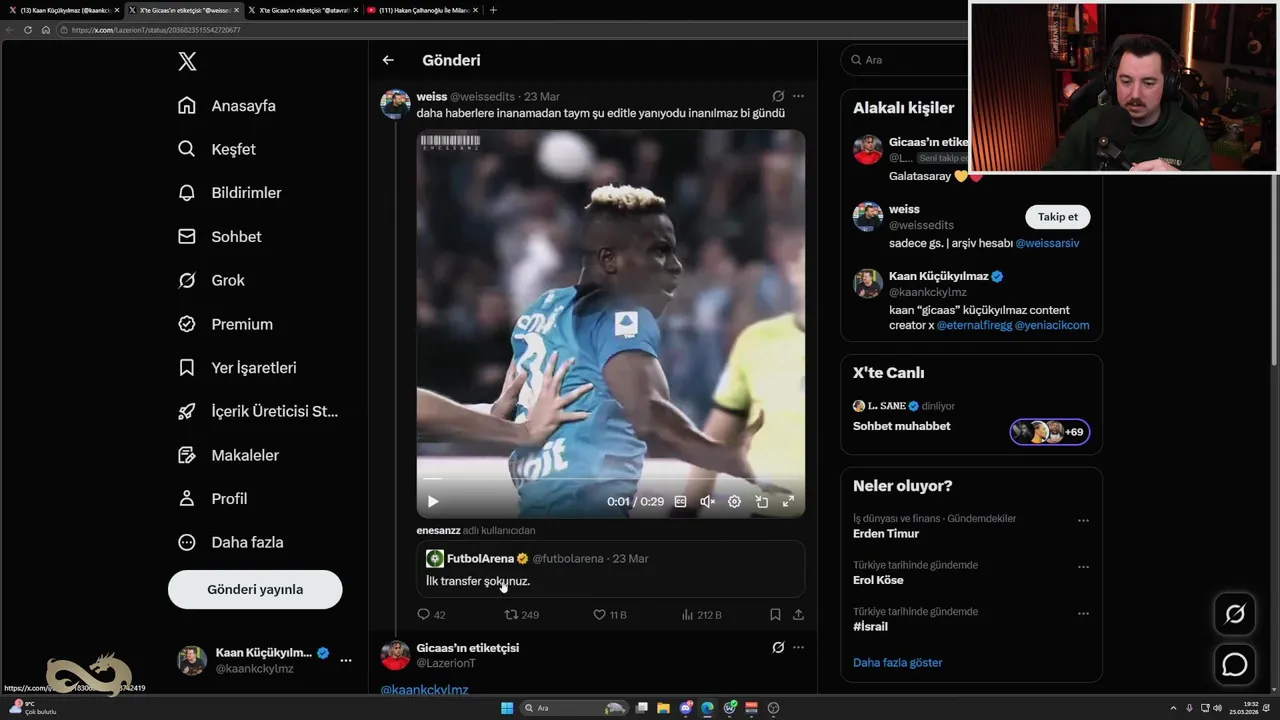Screen dimensions: 1280x720
Task: Join Sohbet muhabbet live space
Action: (x=971, y=418)
